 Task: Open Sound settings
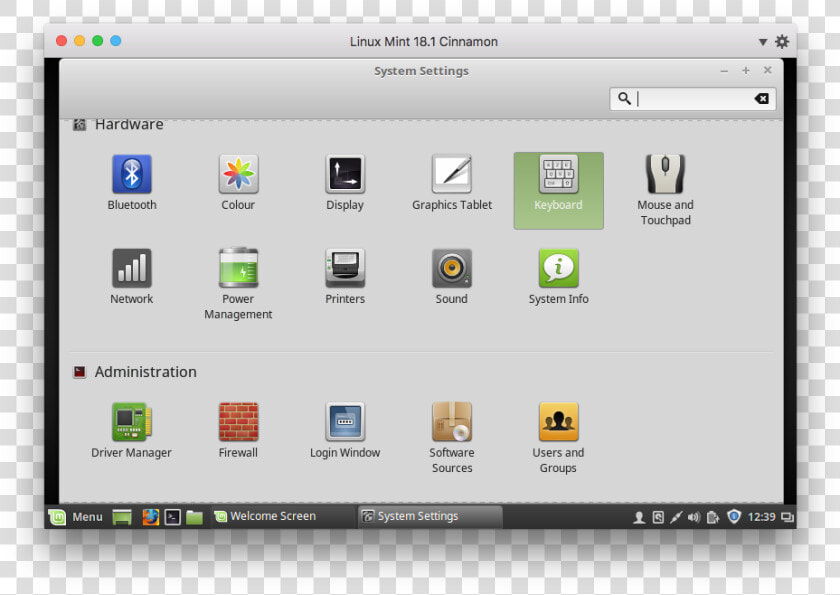click(452, 277)
